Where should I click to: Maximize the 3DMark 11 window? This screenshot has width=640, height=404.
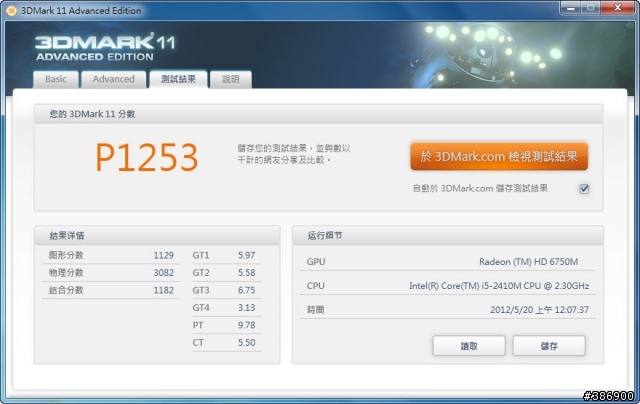pos(590,8)
